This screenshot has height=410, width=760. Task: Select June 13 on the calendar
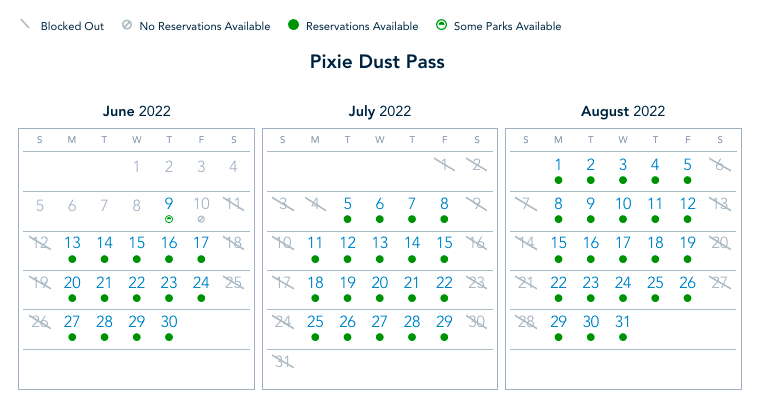click(72, 242)
